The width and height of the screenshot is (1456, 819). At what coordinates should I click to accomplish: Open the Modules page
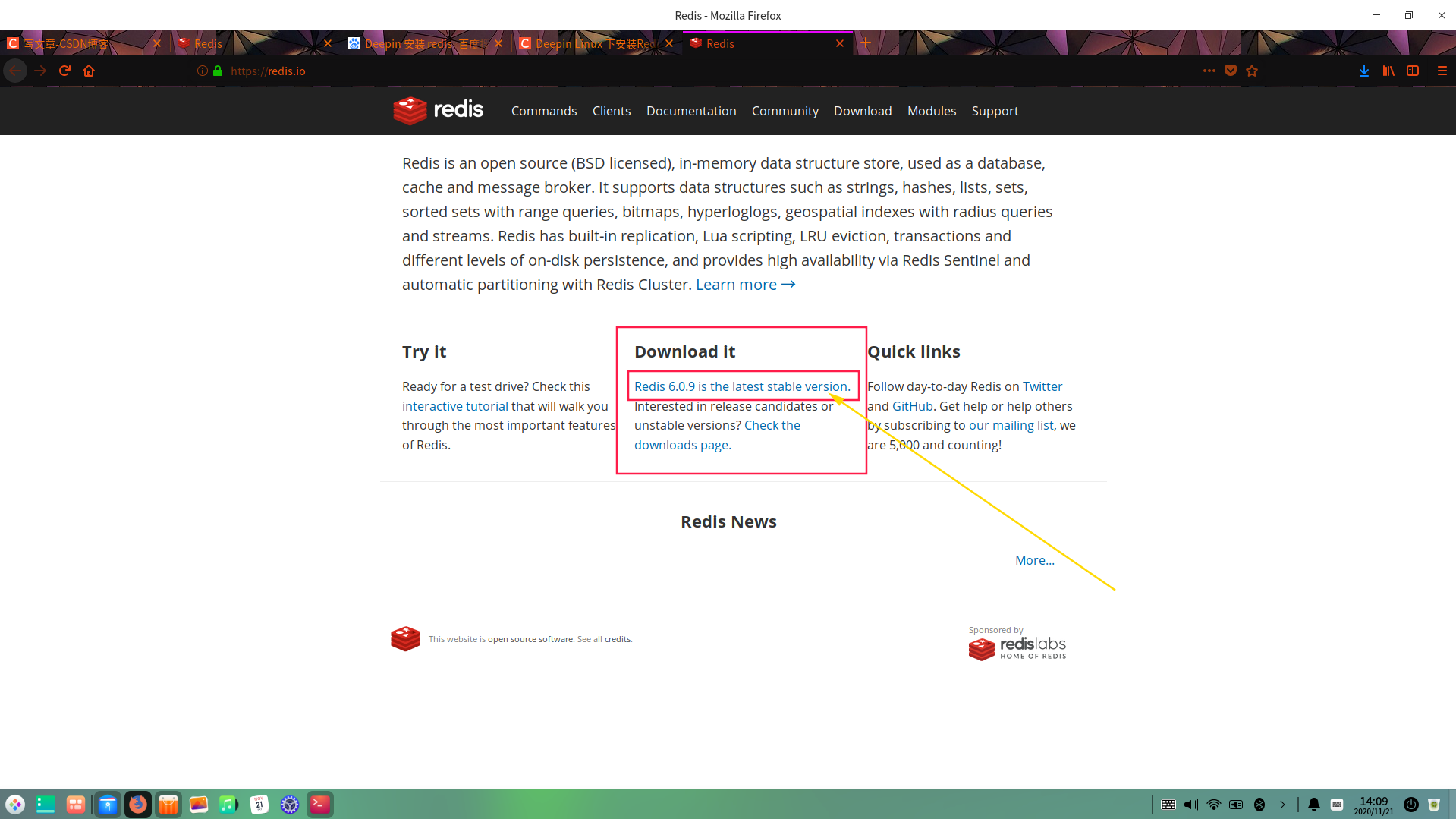932,111
